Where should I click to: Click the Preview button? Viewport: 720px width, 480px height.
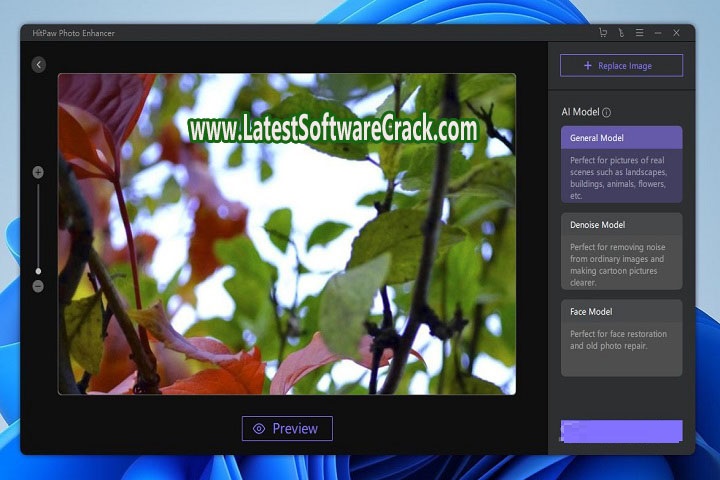[x=287, y=429]
